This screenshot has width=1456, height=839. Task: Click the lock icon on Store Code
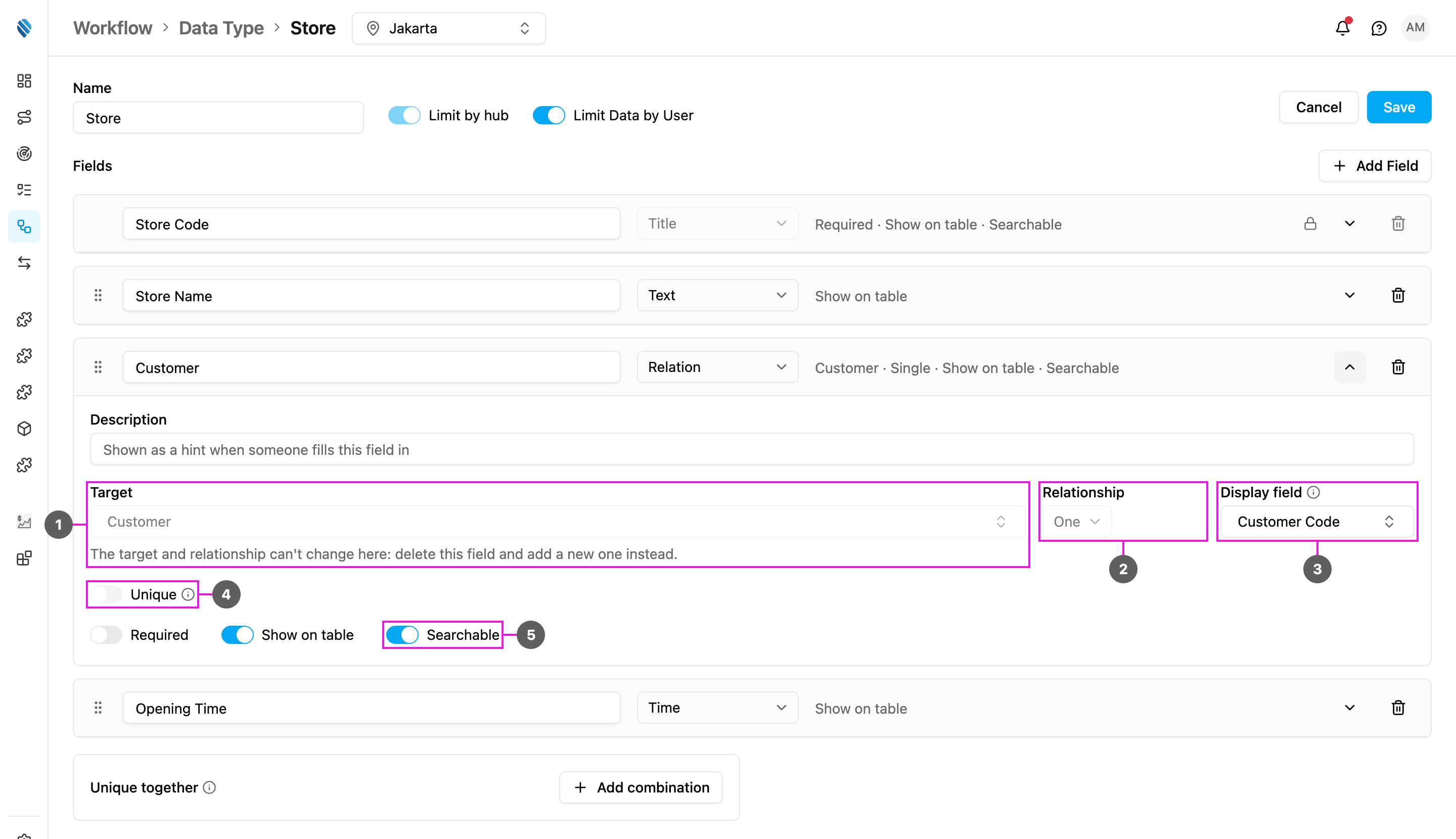1309,223
